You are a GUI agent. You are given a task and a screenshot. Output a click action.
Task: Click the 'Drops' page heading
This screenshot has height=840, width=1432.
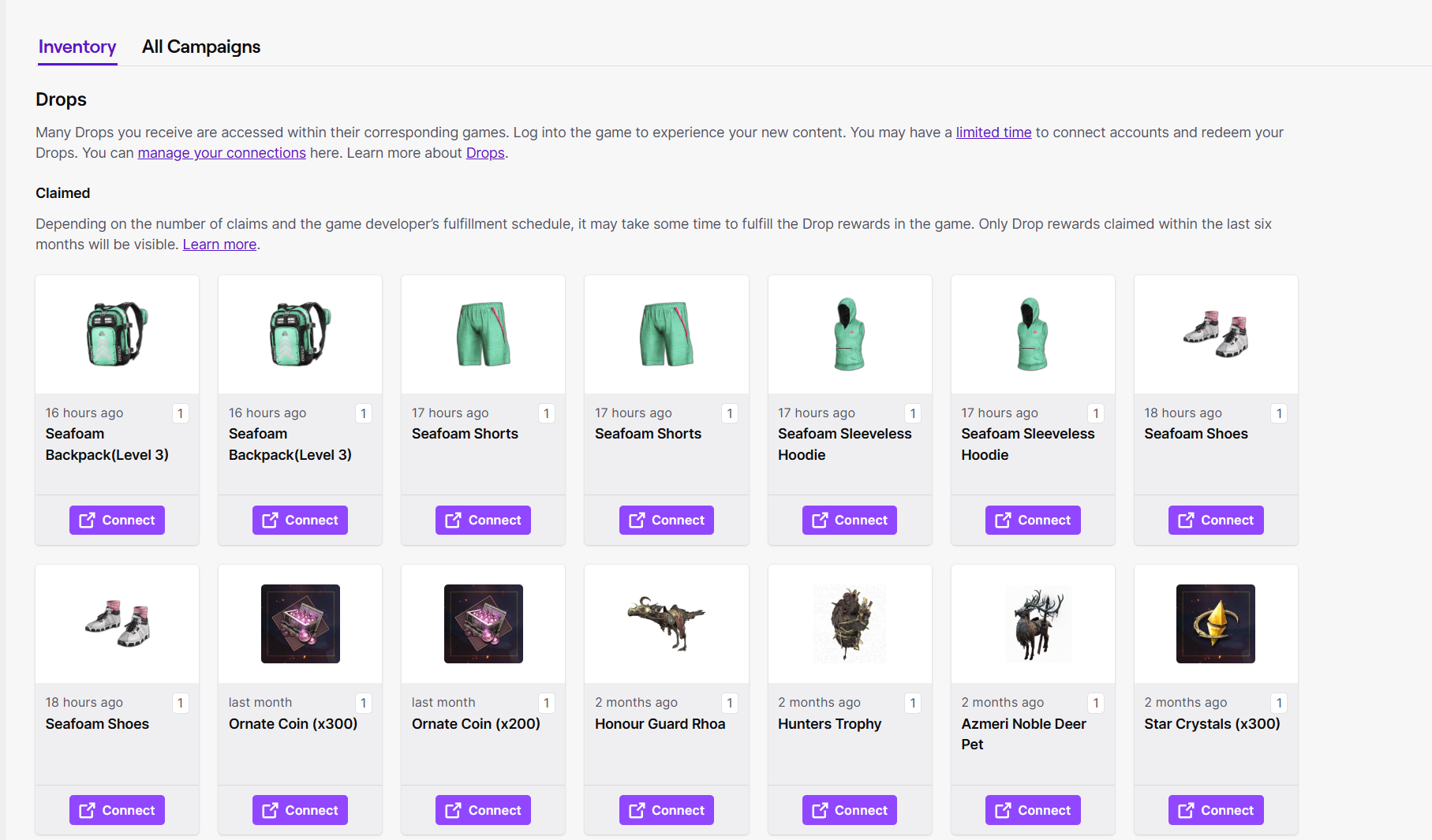point(61,99)
